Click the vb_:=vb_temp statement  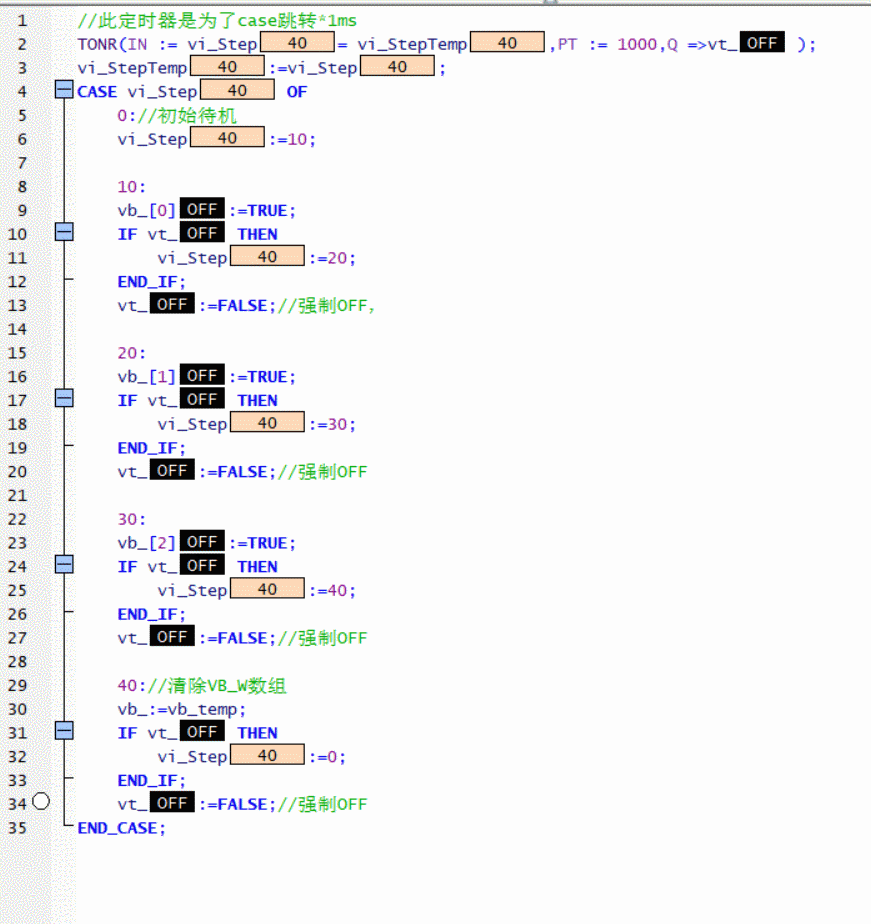pos(180,709)
